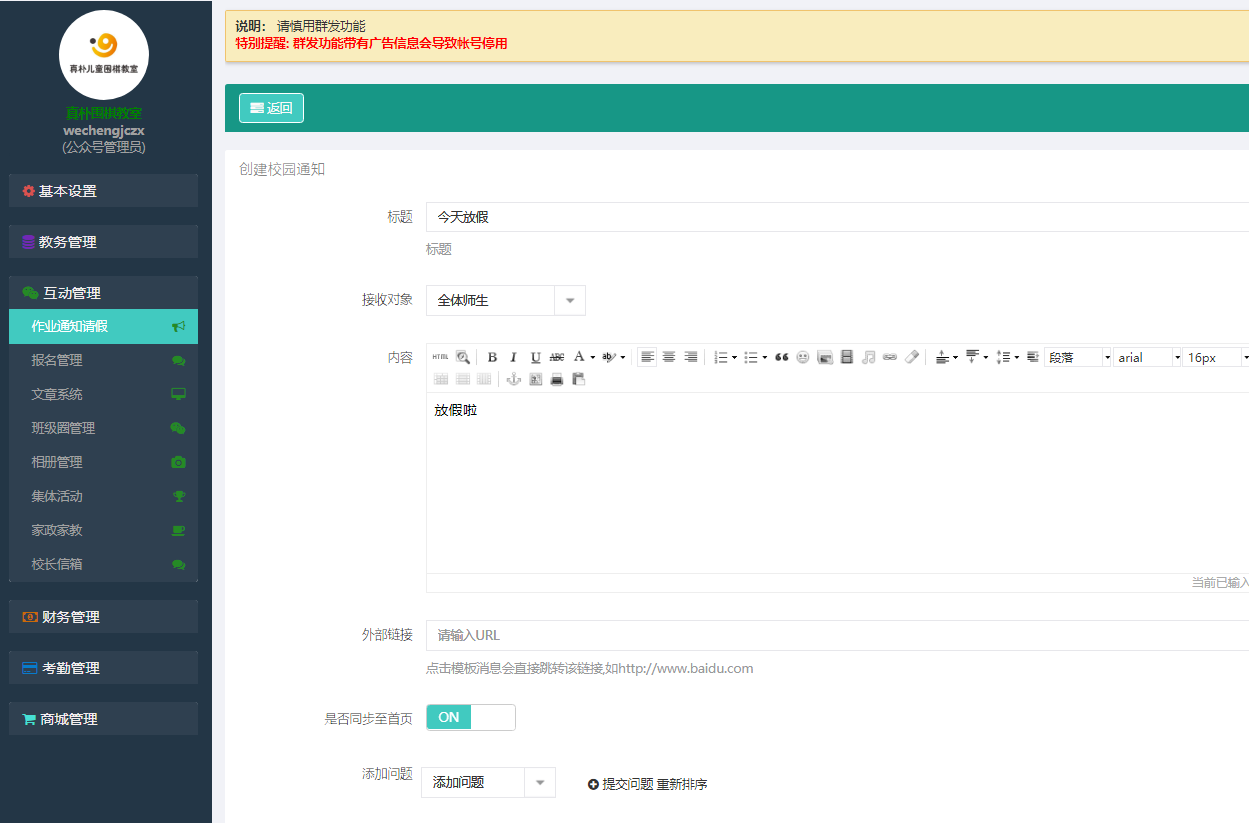This screenshot has height=823, width=1249.
Task: Click the 标题 input containing 今天放假
Action: pyautogui.click(x=837, y=217)
